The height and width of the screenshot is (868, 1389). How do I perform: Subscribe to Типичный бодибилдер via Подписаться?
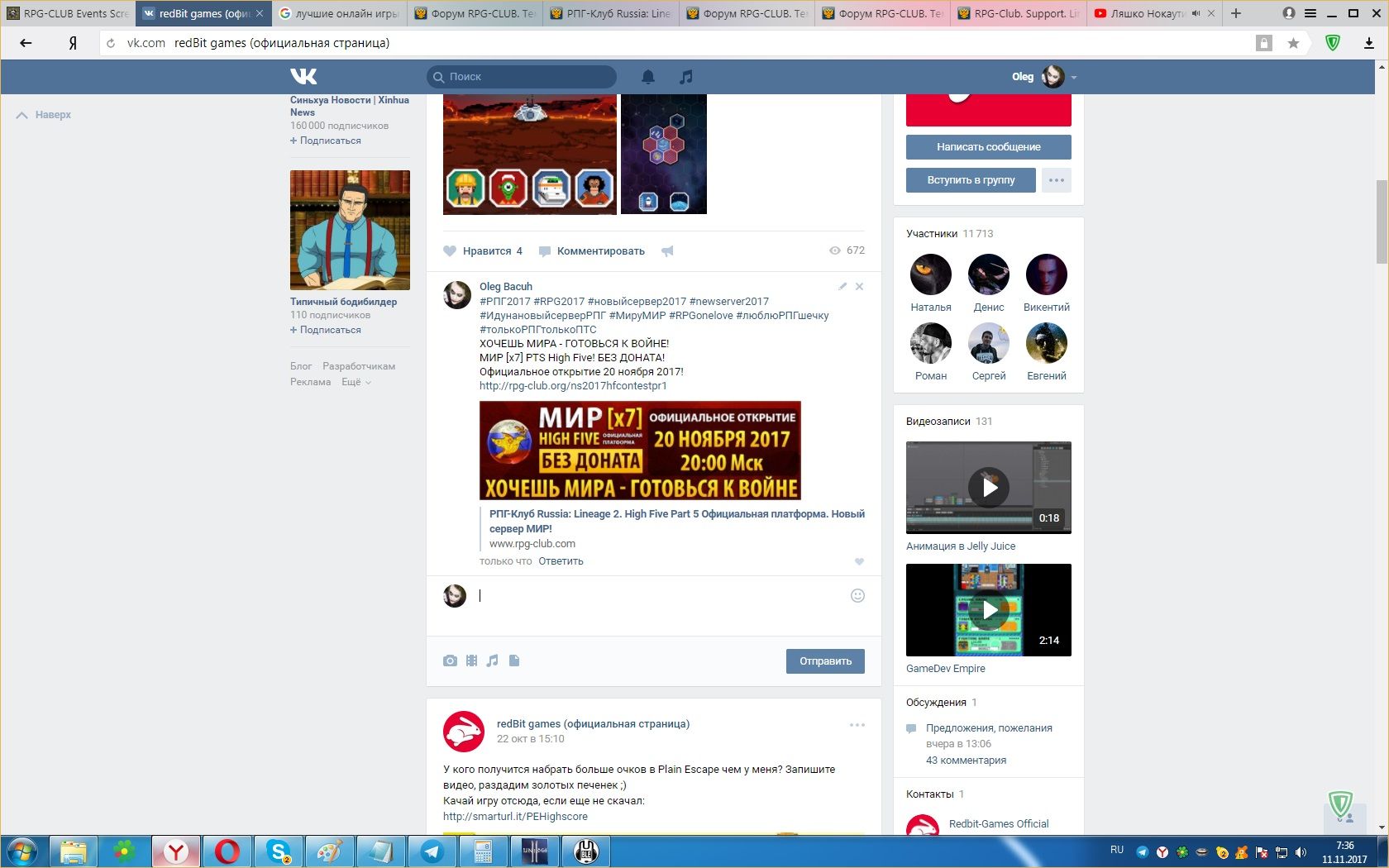(x=326, y=330)
